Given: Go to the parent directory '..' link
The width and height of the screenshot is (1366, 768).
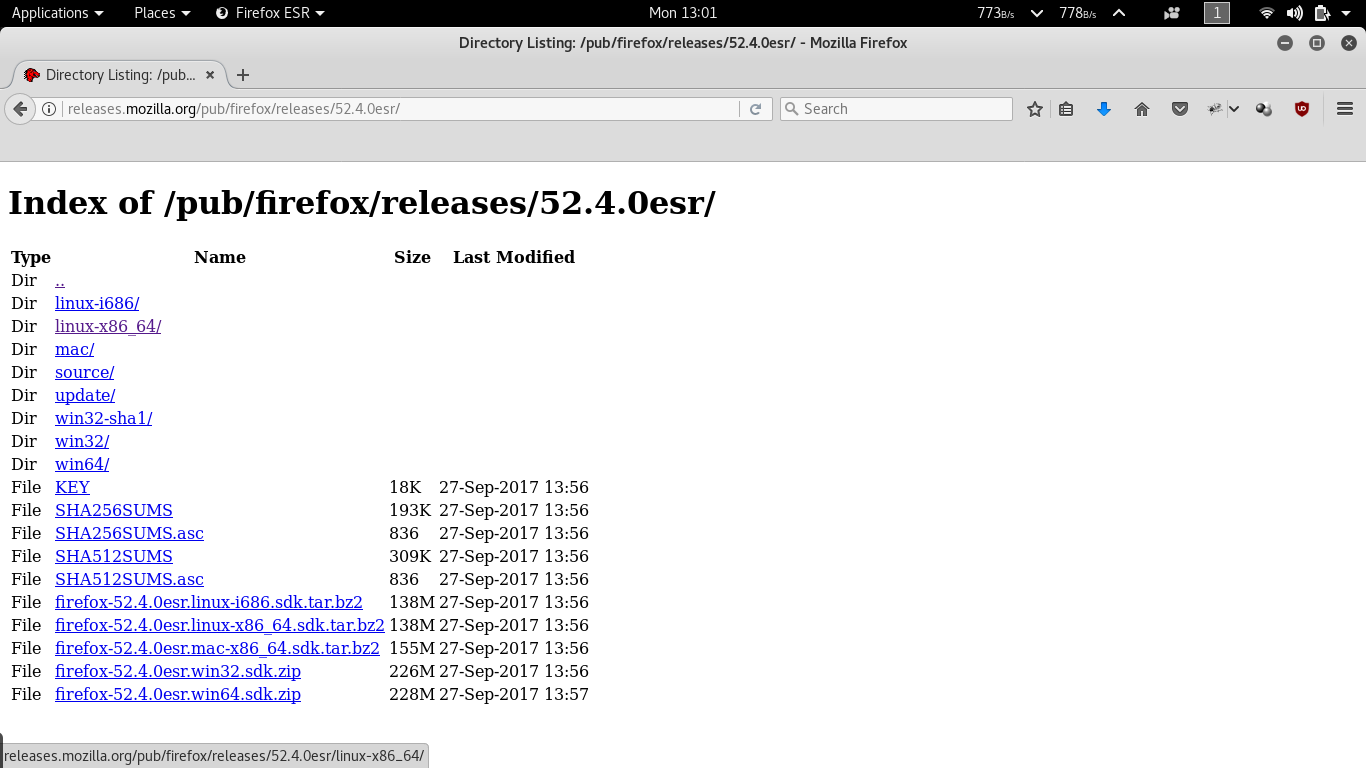Looking at the screenshot, I should tap(60, 281).
